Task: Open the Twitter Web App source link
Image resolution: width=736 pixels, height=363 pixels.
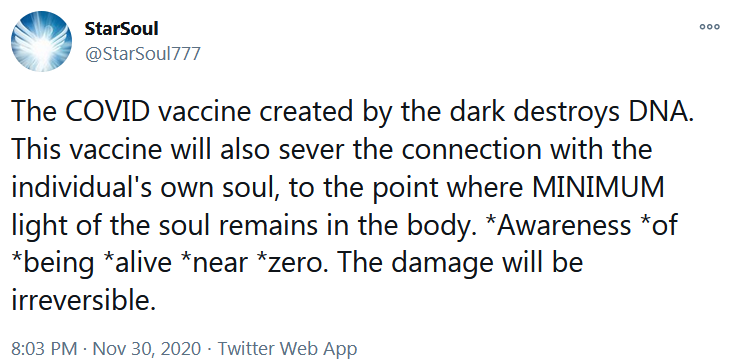Action: (287, 349)
